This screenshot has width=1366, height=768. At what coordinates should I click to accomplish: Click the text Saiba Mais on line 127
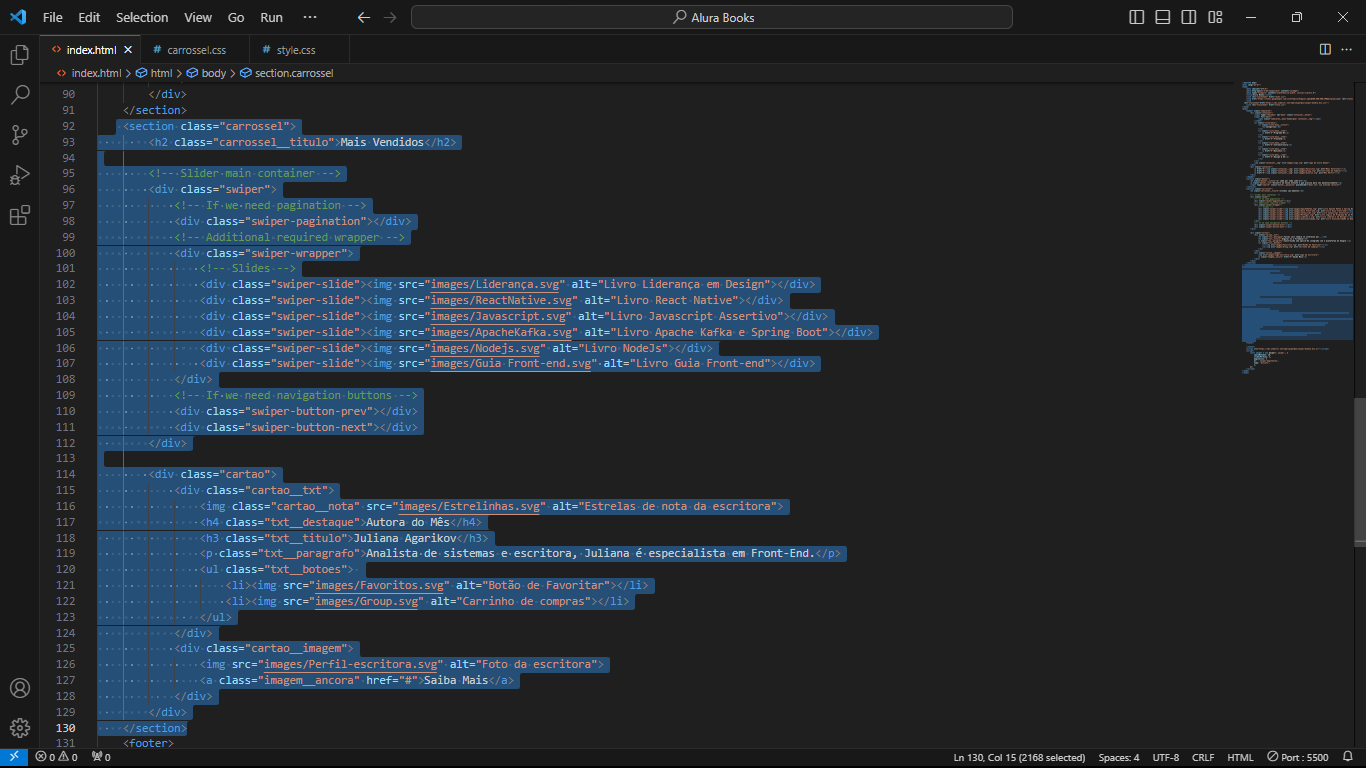click(455, 680)
